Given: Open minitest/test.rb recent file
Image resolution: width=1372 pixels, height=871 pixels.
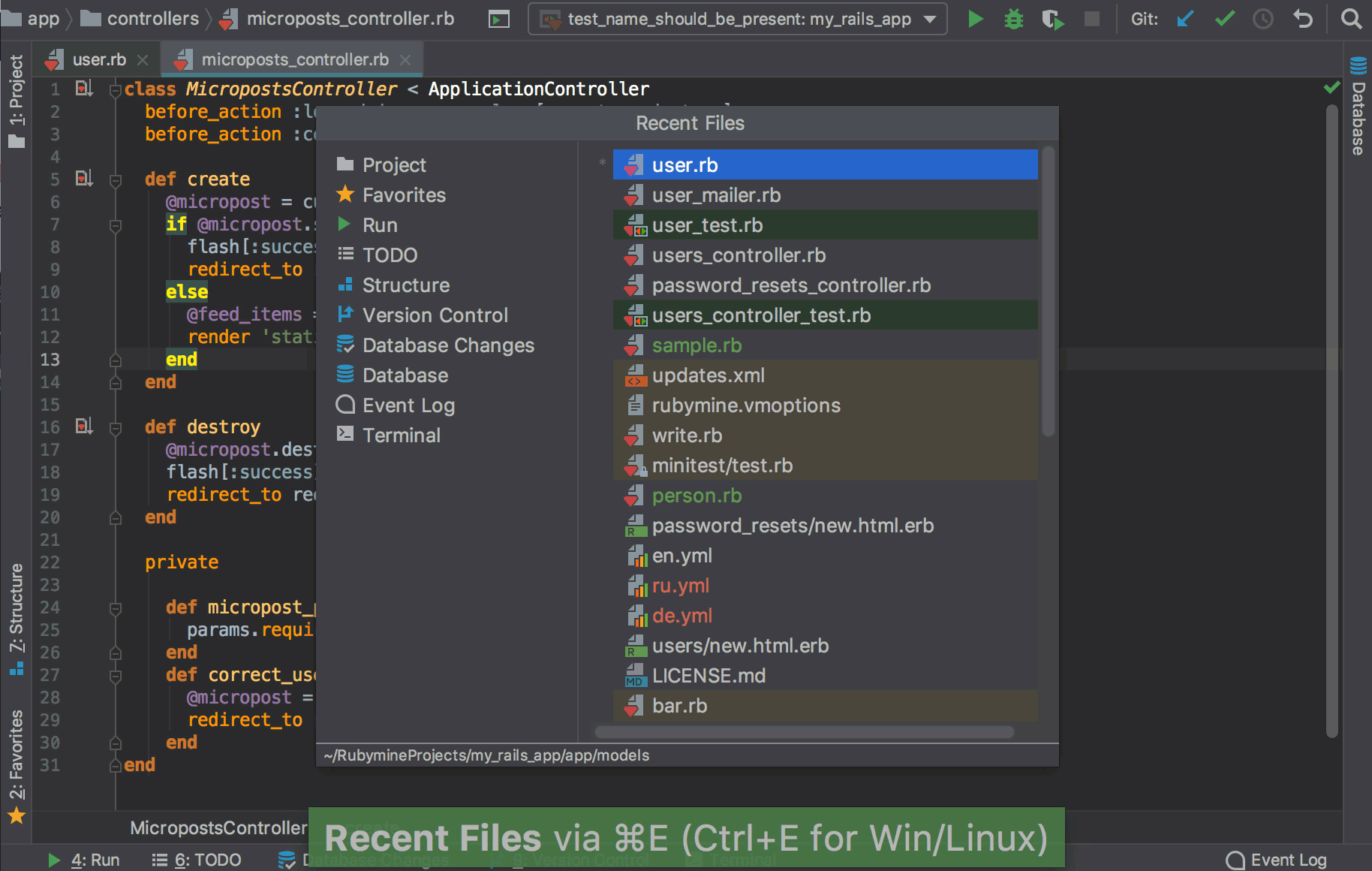Looking at the screenshot, I should point(826,466).
